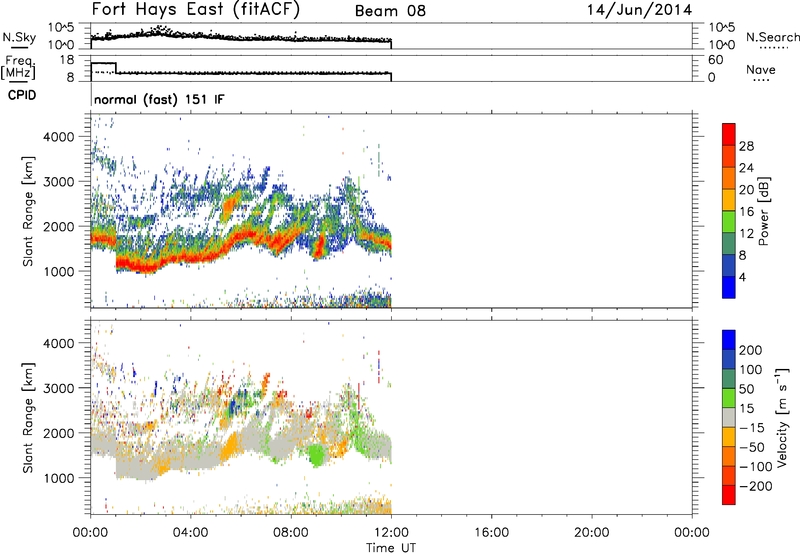The width and height of the screenshot is (800, 554).
Task: Click the '1000' tick on velocity panel axis
Action: click(59, 478)
